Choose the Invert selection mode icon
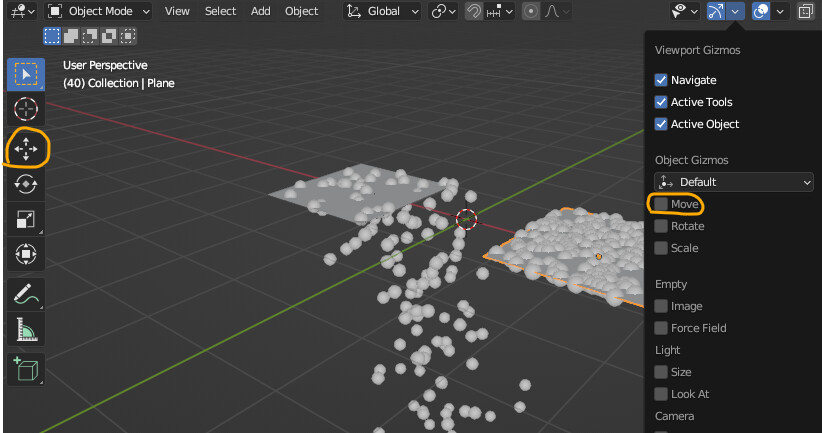 coord(109,36)
